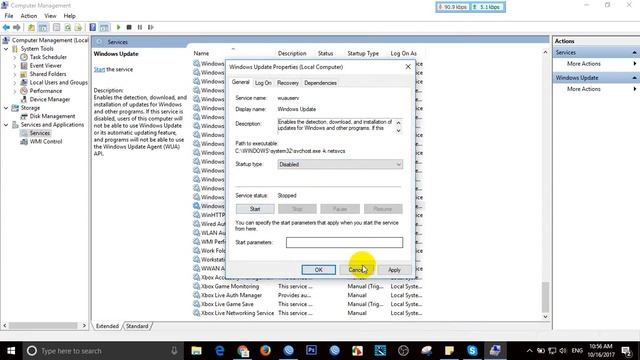Click the Pause Service toolbar icon
This screenshot has width=640, height=360.
[140, 27]
